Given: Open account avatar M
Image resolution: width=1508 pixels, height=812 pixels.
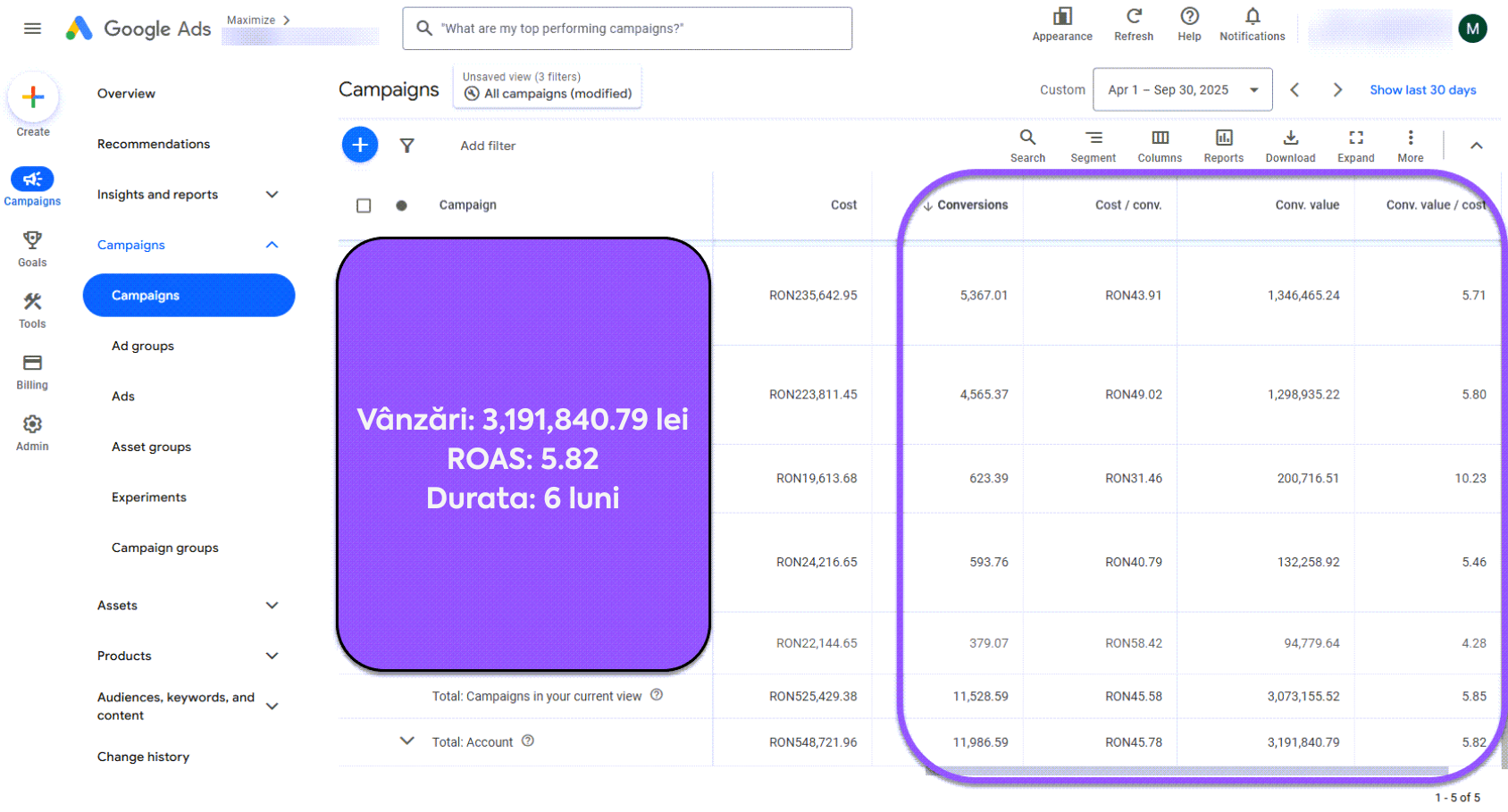Looking at the screenshot, I should (x=1472, y=29).
